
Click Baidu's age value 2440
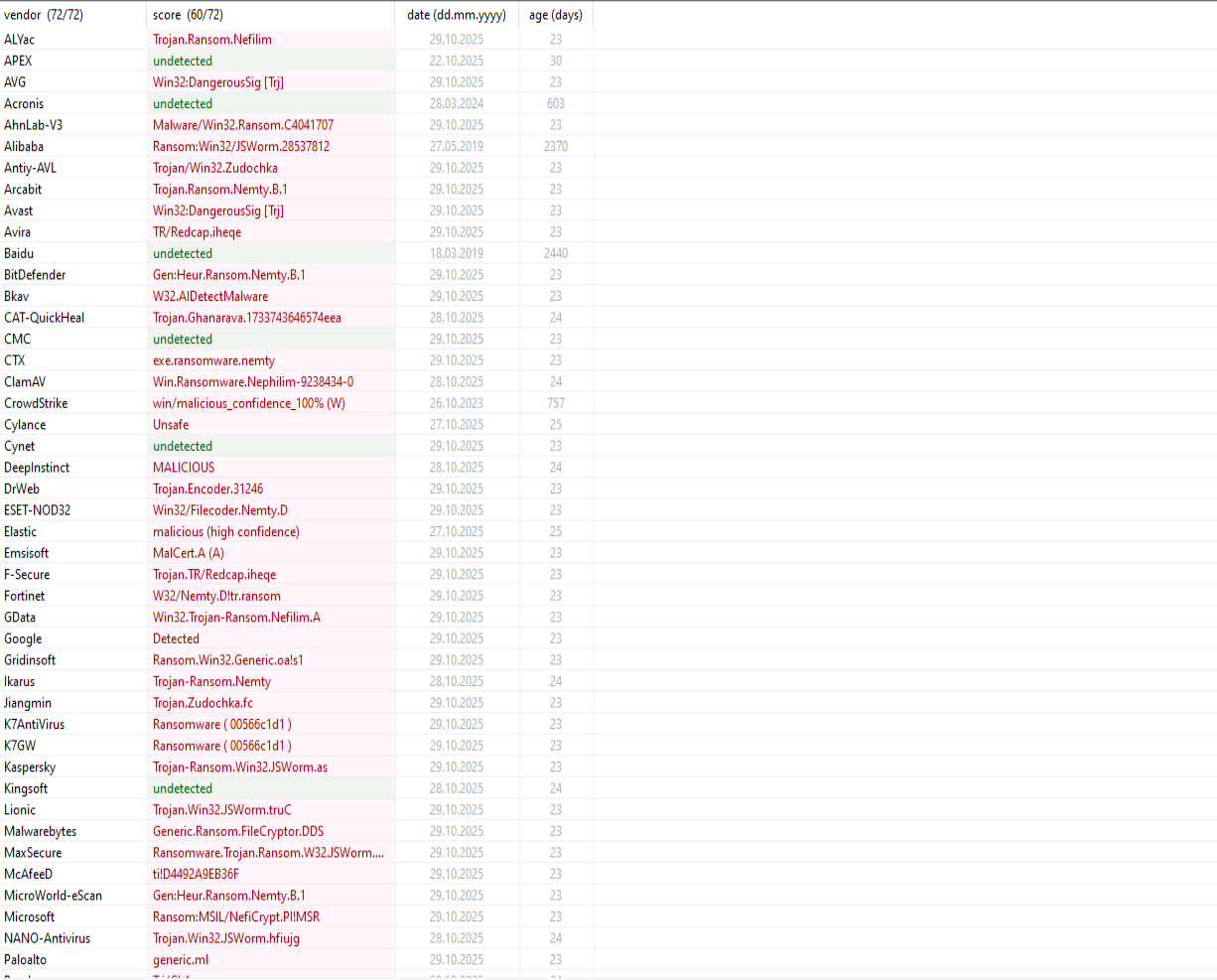pos(555,254)
